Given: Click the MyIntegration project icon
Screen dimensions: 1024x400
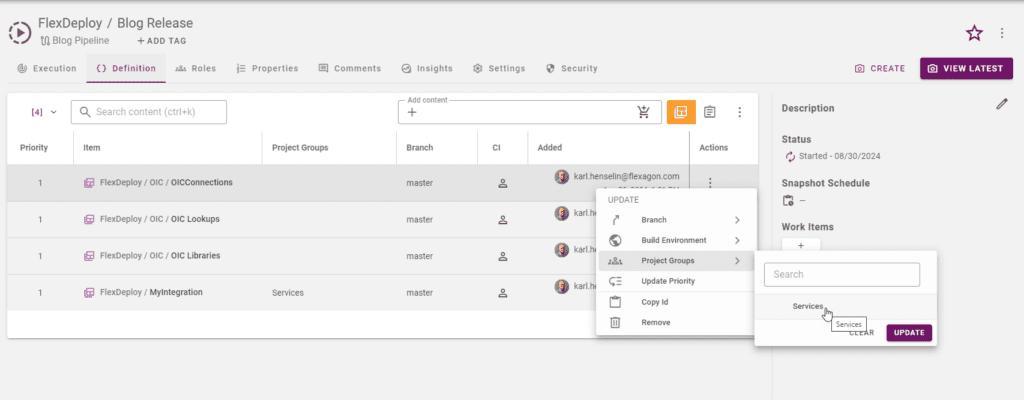Looking at the screenshot, I should [x=89, y=293].
